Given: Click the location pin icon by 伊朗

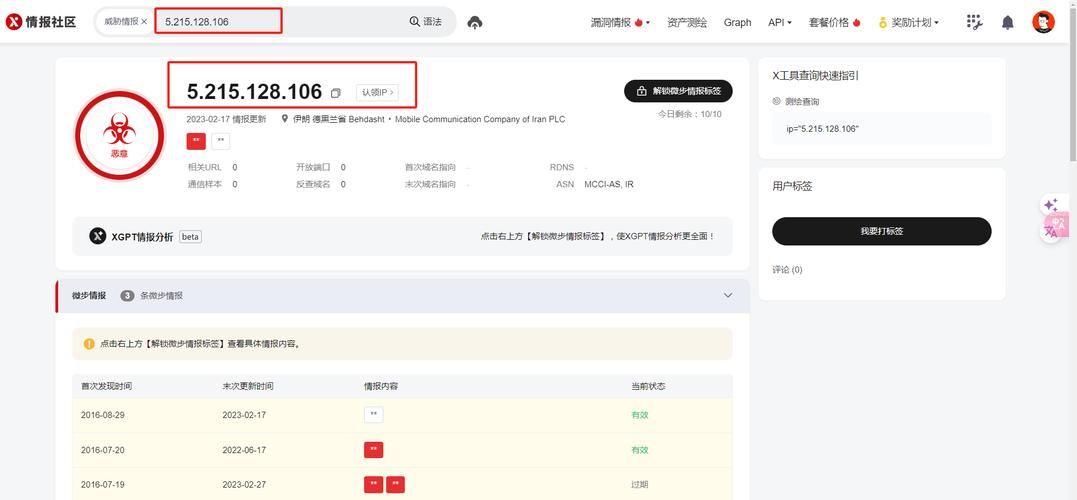Looking at the screenshot, I should coord(285,119).
